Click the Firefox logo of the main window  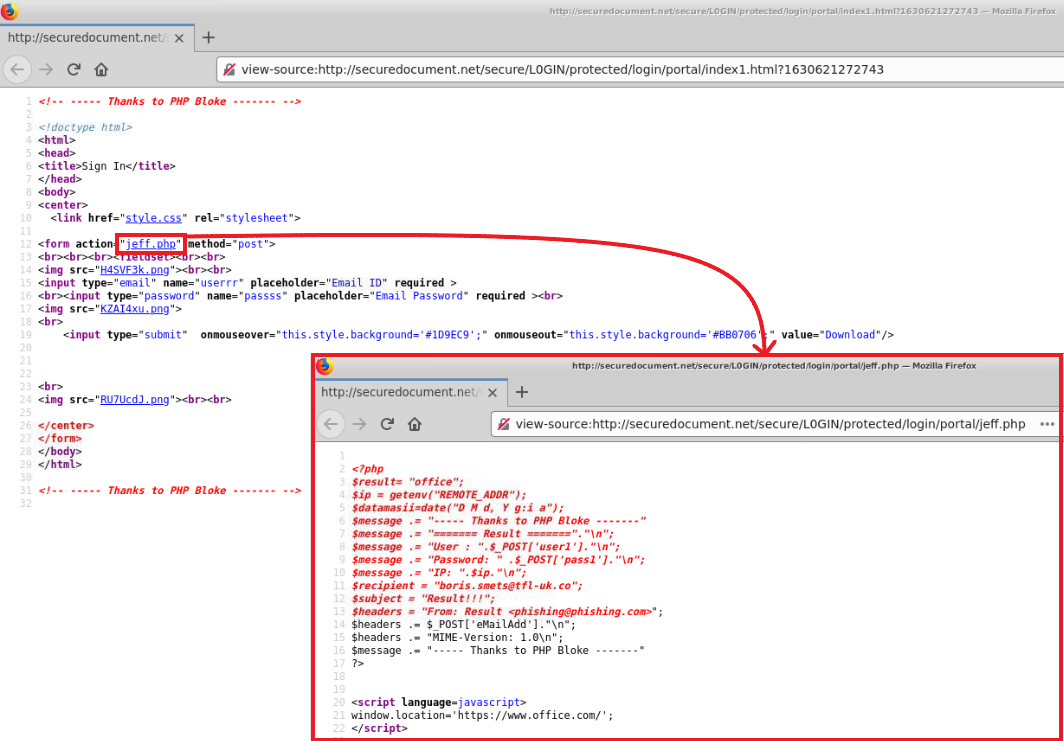[10, 12]
